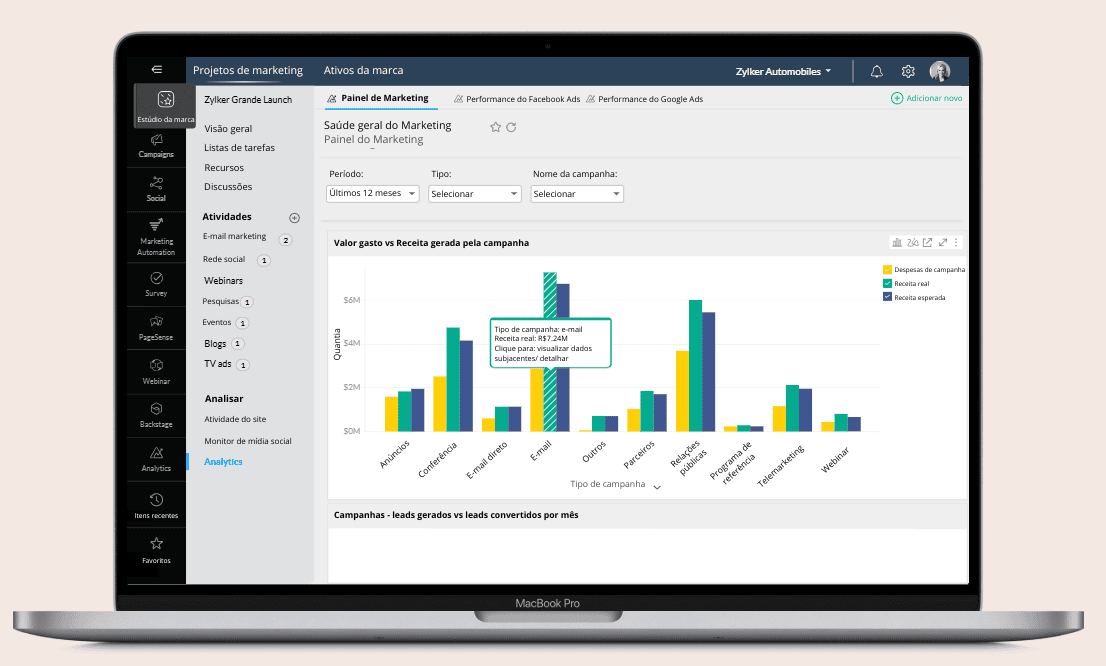Open Monitor de mídia social

click(x=248, y=441)
